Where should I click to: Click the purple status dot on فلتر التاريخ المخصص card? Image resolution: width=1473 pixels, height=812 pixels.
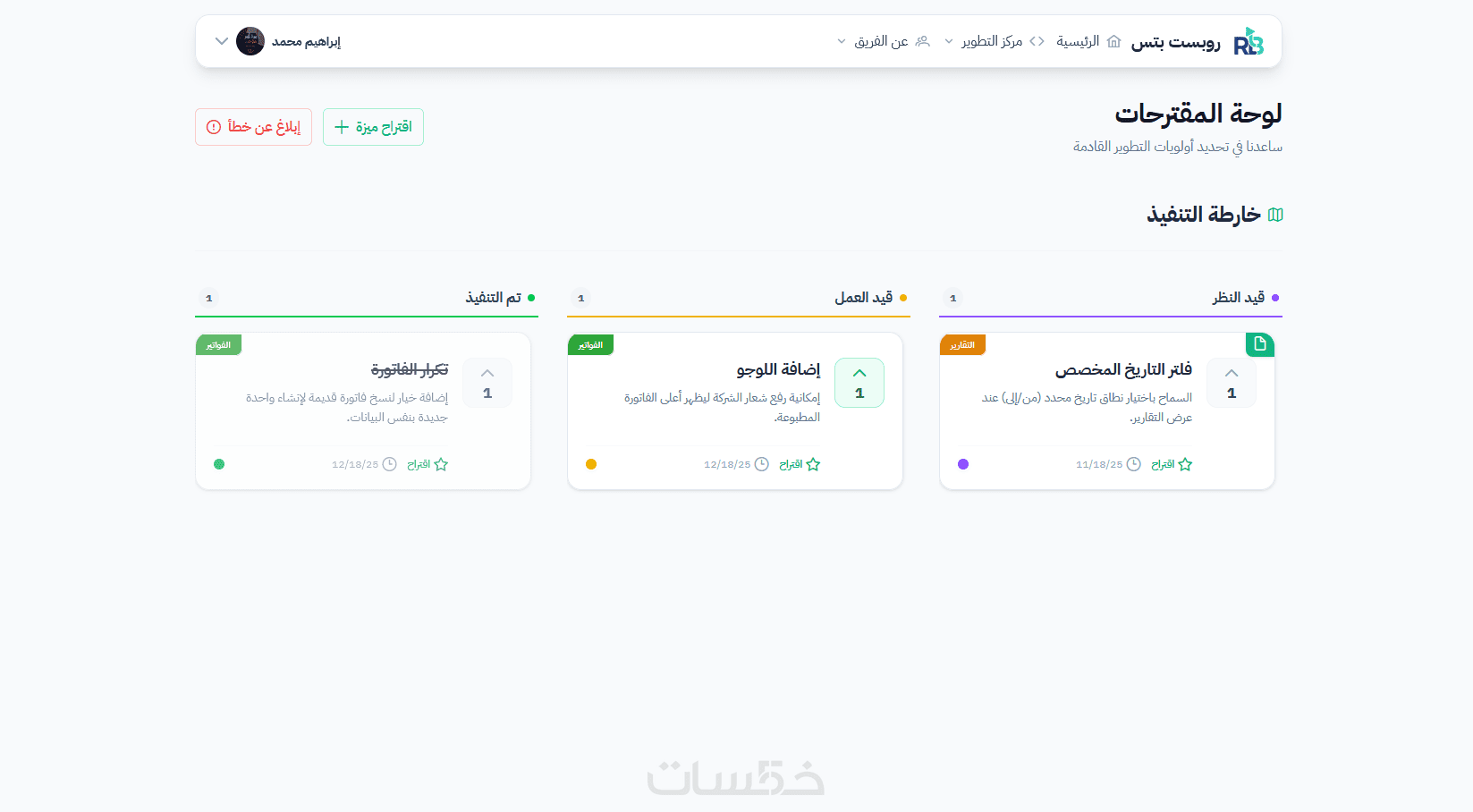[x=963, y=464]
